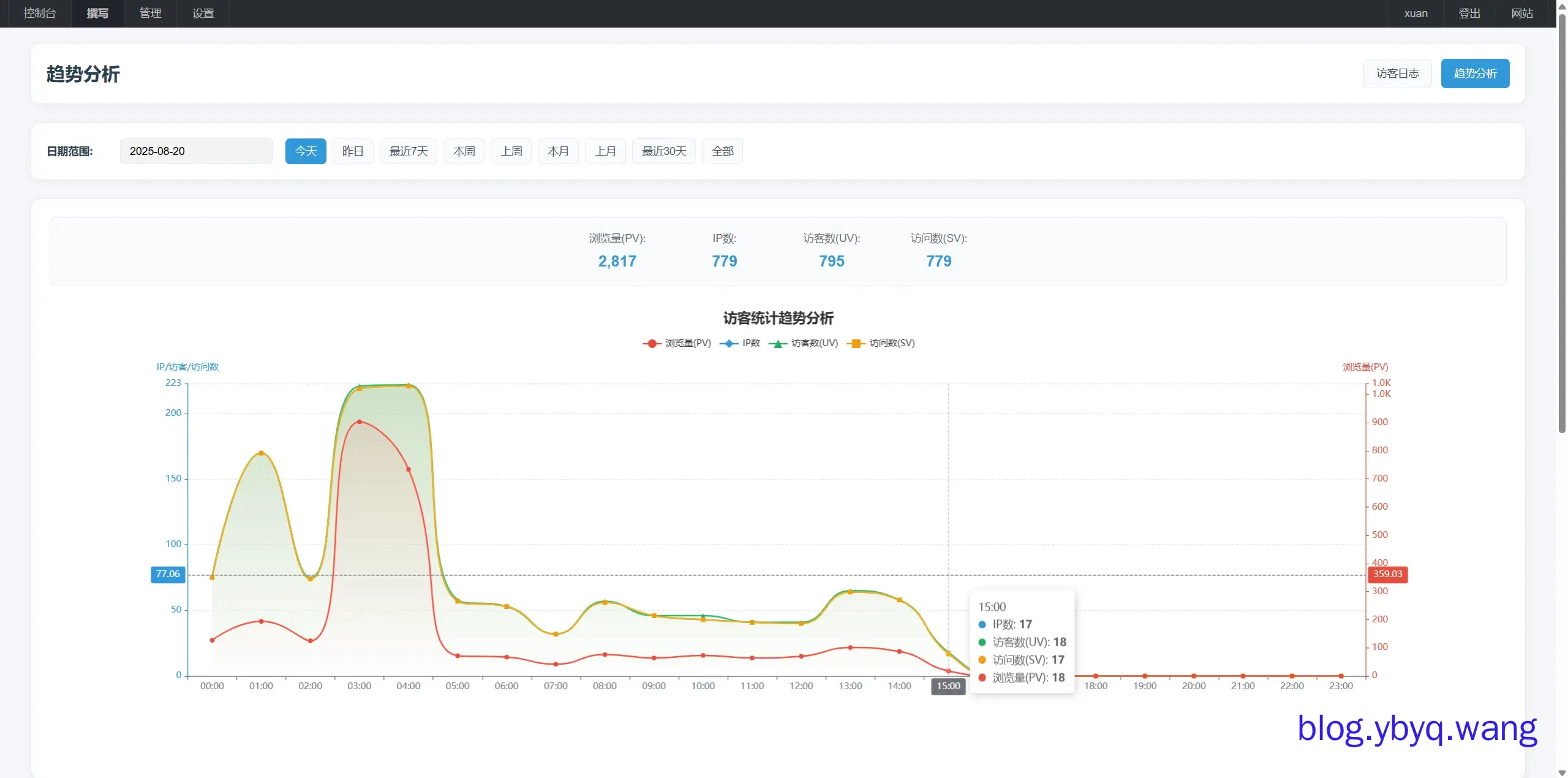The height and width of the screenshot is (778, 1568).
Task: Select the 今天 date filter
Action: [x=306, y=151]
